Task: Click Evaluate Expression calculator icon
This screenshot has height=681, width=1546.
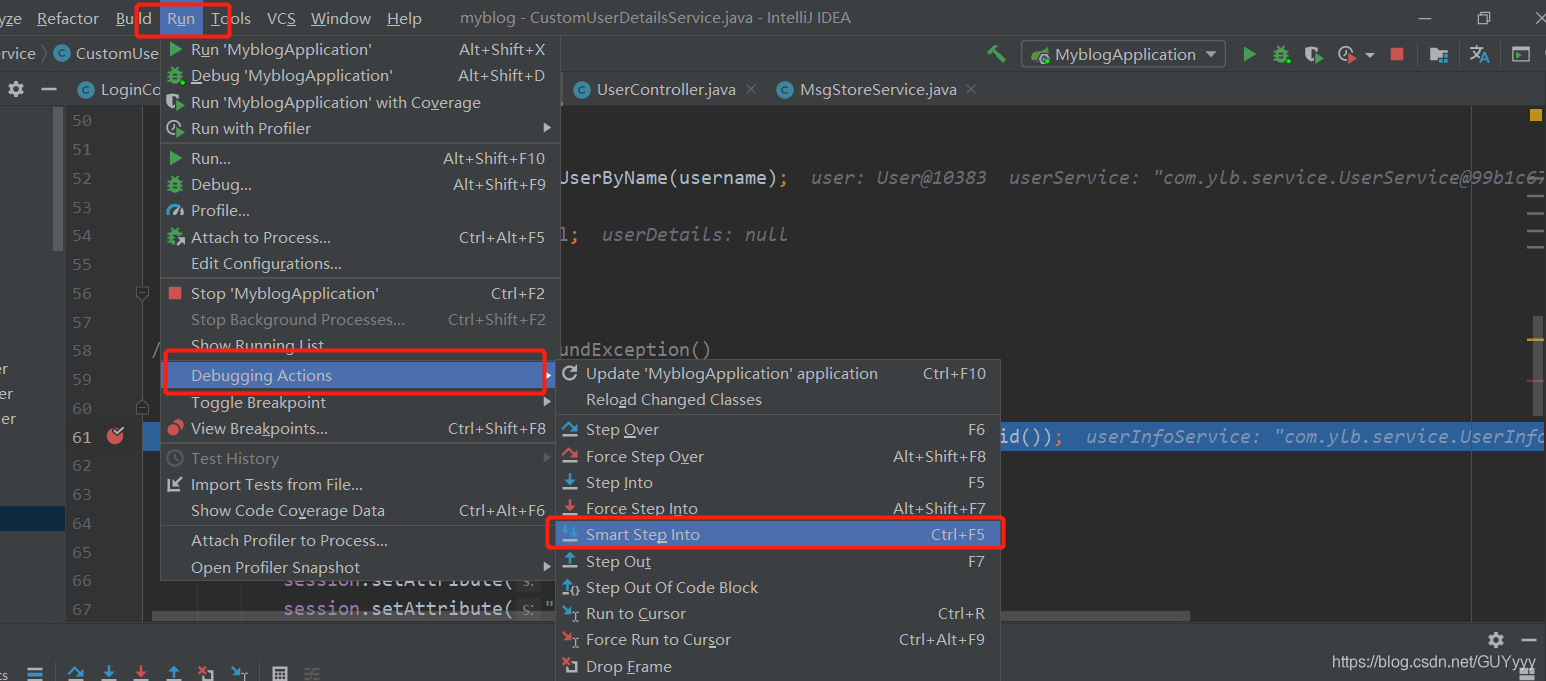Action: [x=280, y=673]
